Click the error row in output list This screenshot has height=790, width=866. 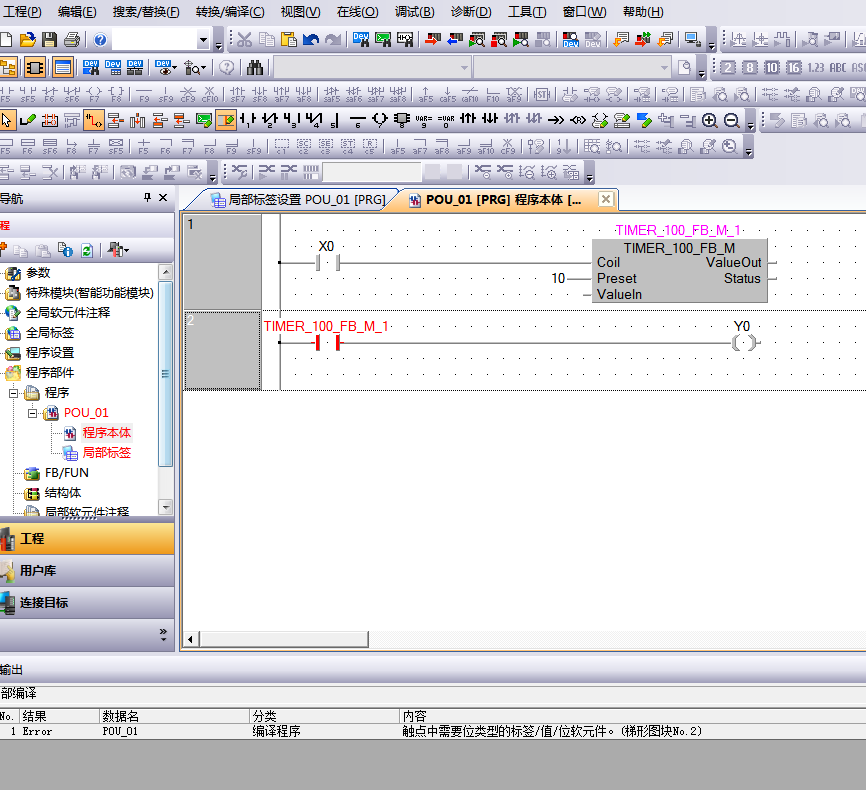pos(300,731)
